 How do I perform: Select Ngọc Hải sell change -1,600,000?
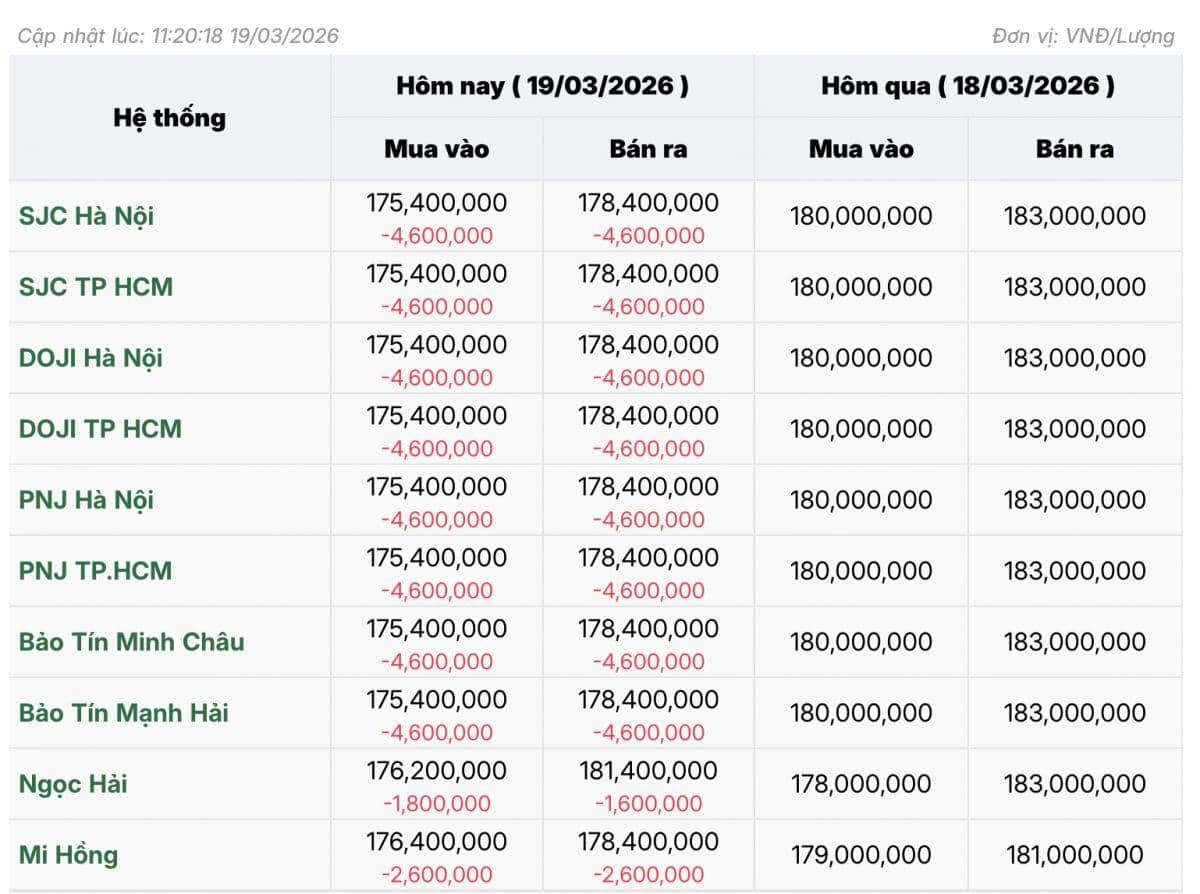[648, 804]
